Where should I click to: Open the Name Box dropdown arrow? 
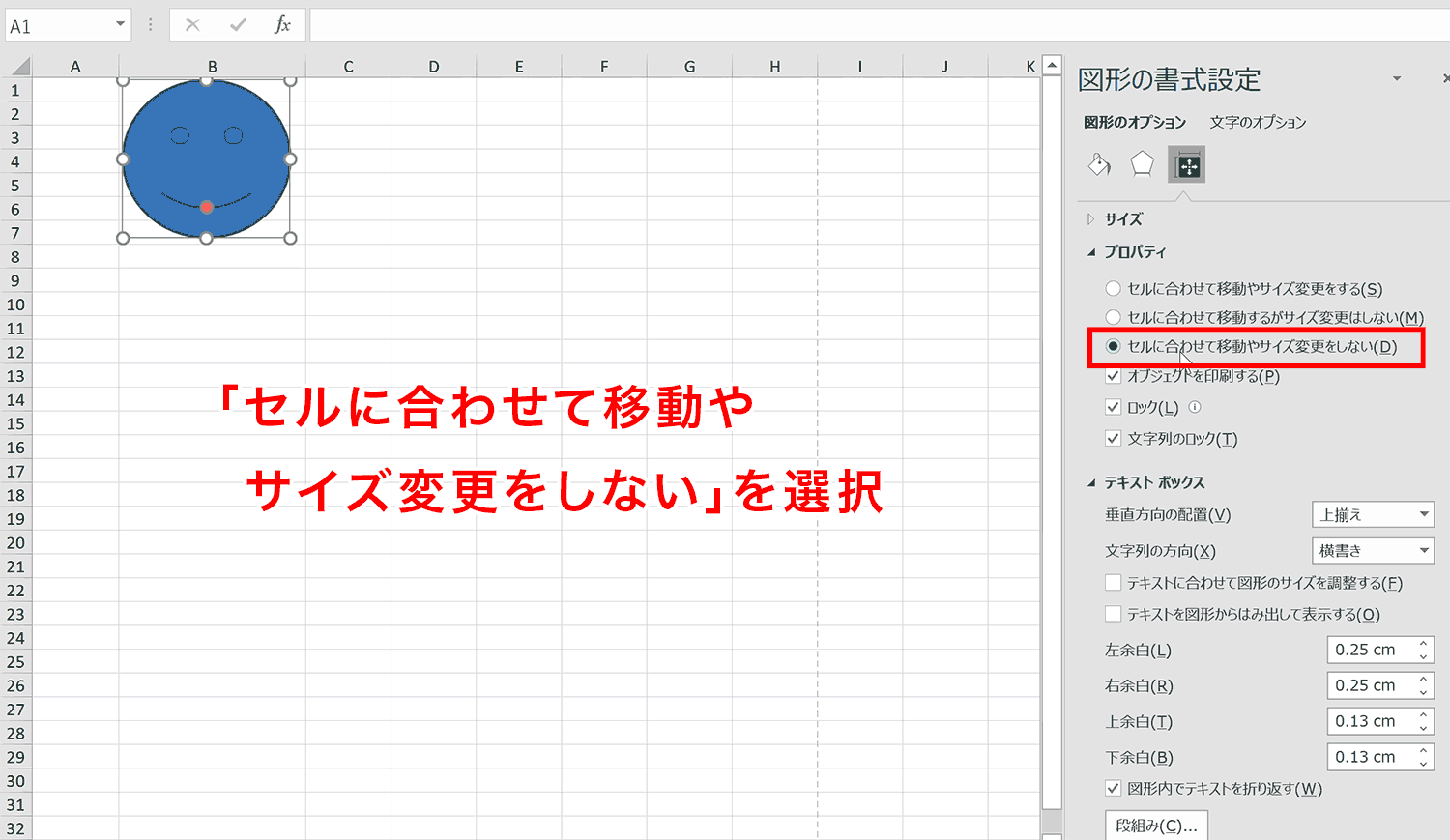[120, 25]
